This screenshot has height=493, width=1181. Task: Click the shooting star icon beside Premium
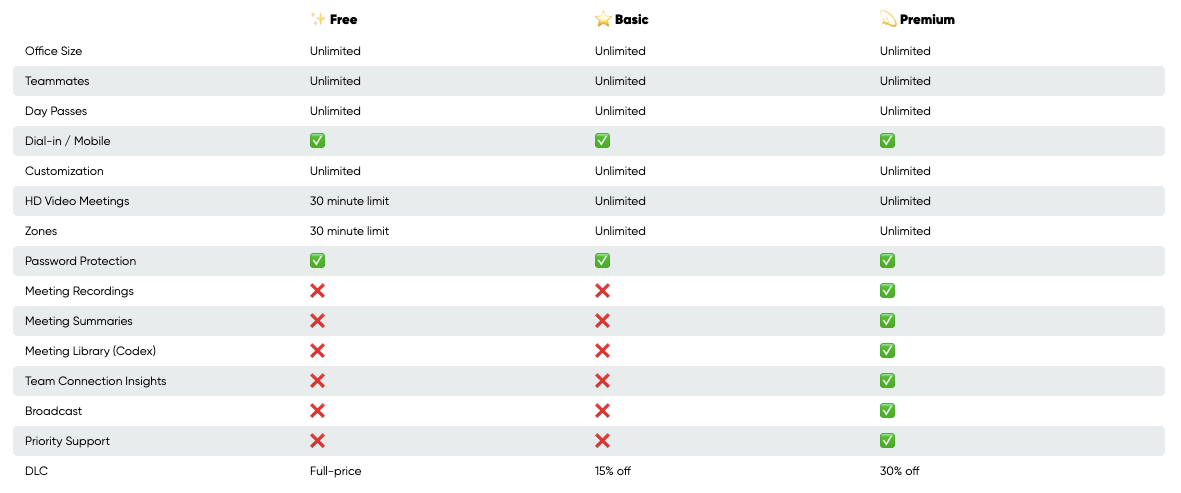click(x=888, y=19)
